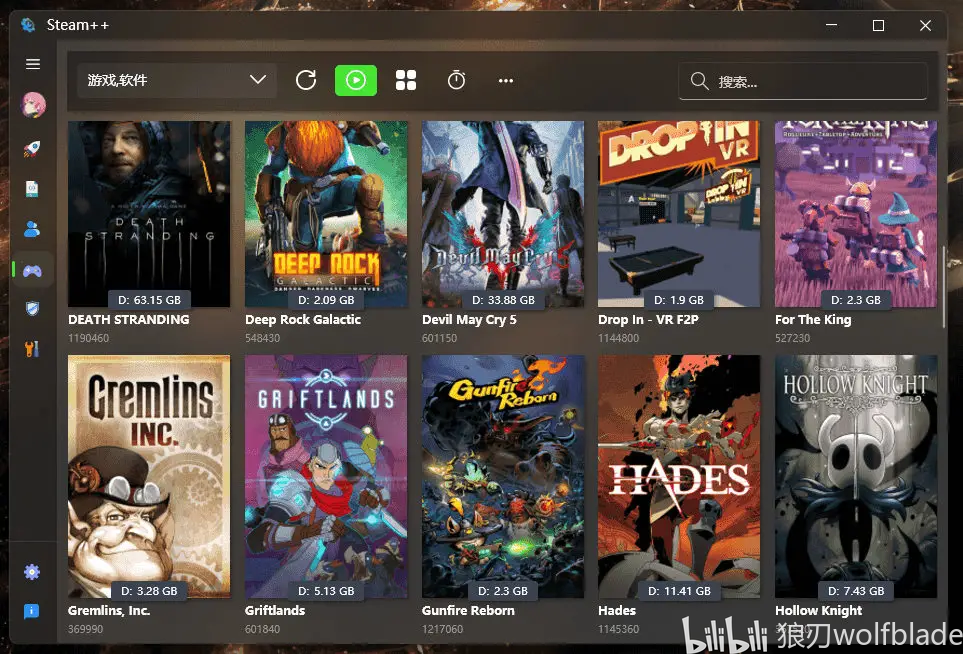Click the D: 3.28 GB size badge
This screenshot has height=654, width=963.
(x=149, y=591)
